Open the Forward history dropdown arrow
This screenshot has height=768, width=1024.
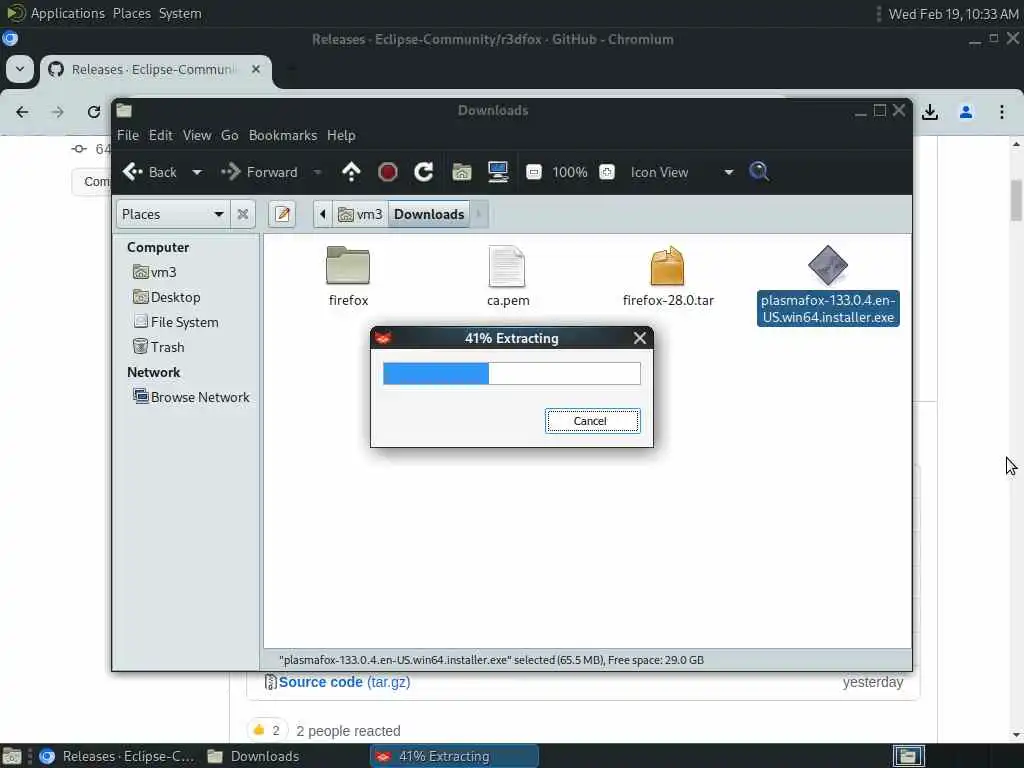coord(317,172)
